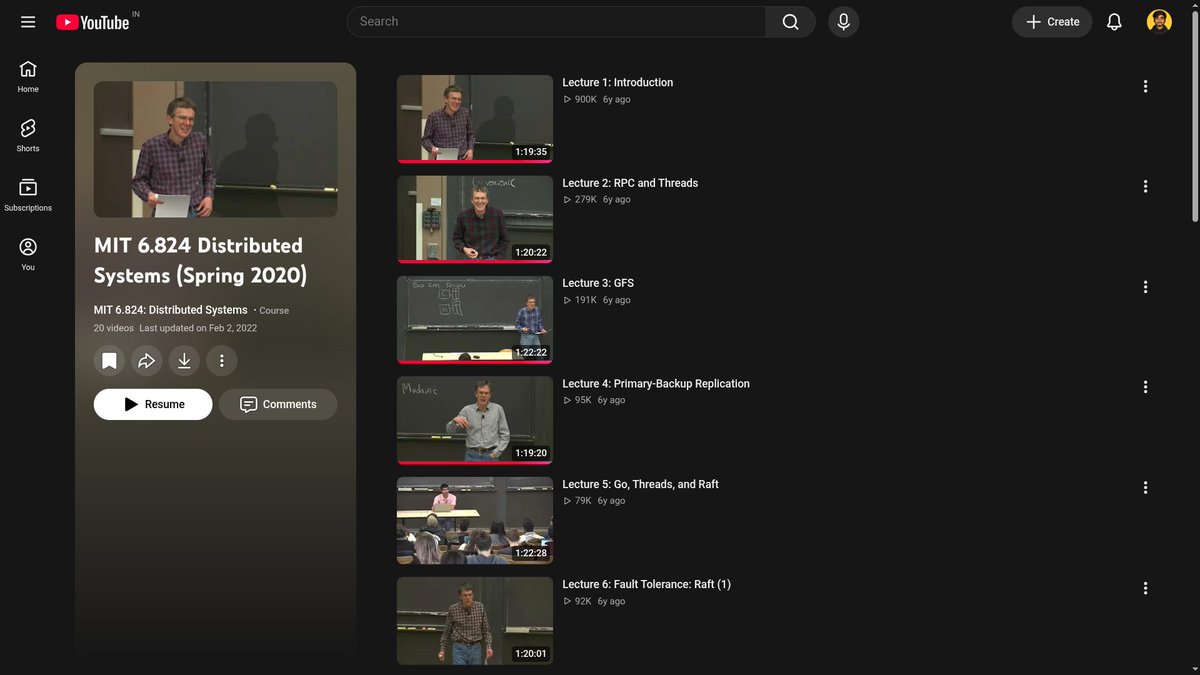Open title Lecture 5: Go, Threads, and Raft

click(640, 484)
